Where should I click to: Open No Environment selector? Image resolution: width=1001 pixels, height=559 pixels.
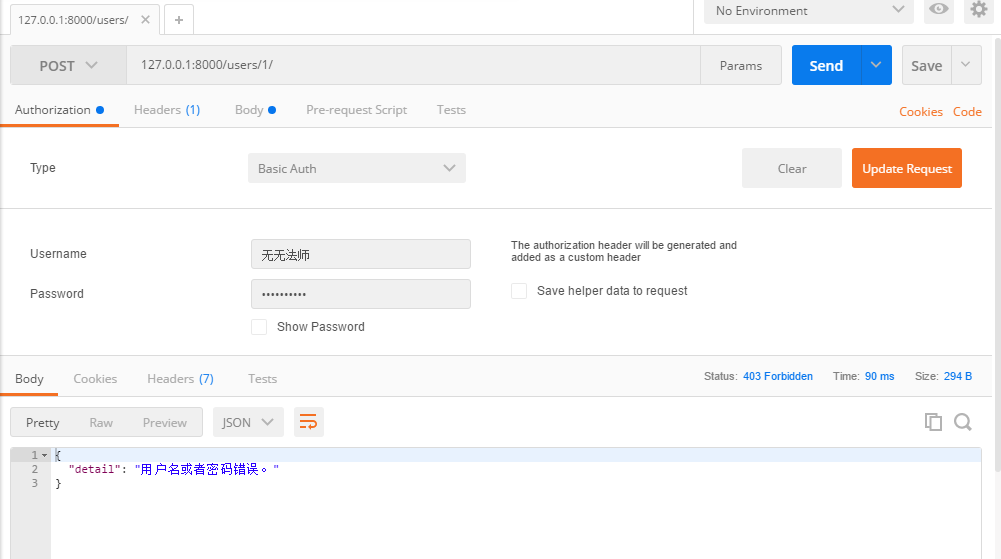[x=809, y=11]
